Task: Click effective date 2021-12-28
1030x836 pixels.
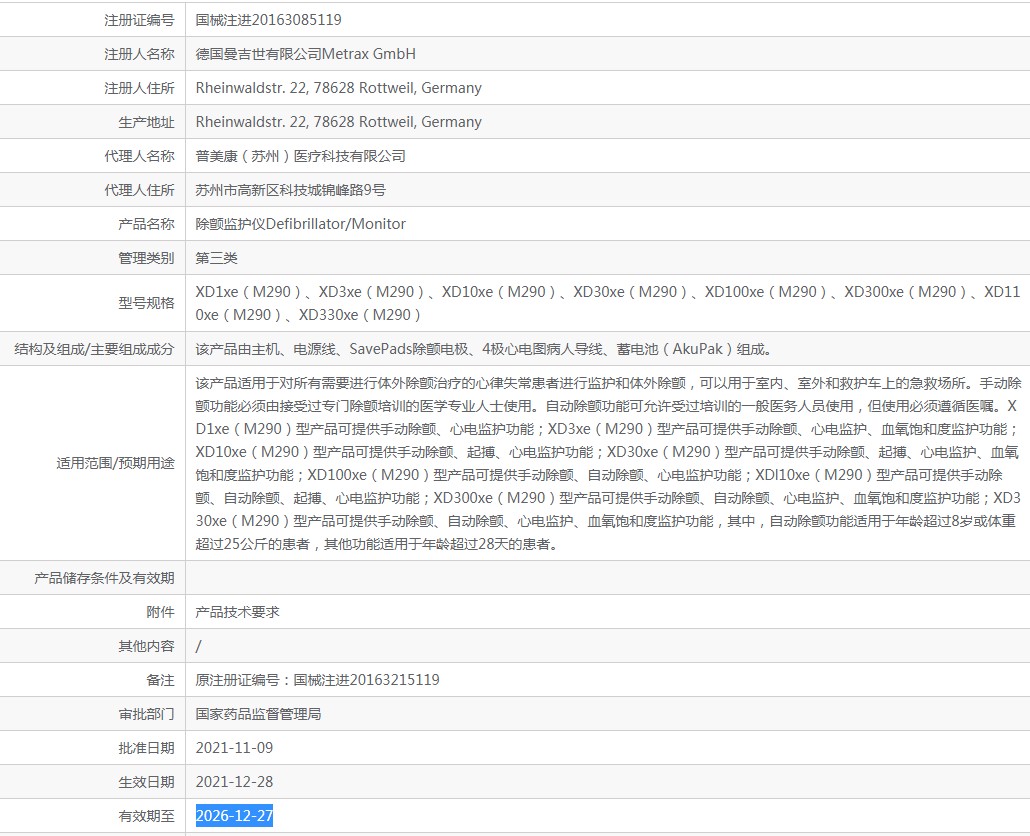Action: pyautogui.click(x=235, y=782)
